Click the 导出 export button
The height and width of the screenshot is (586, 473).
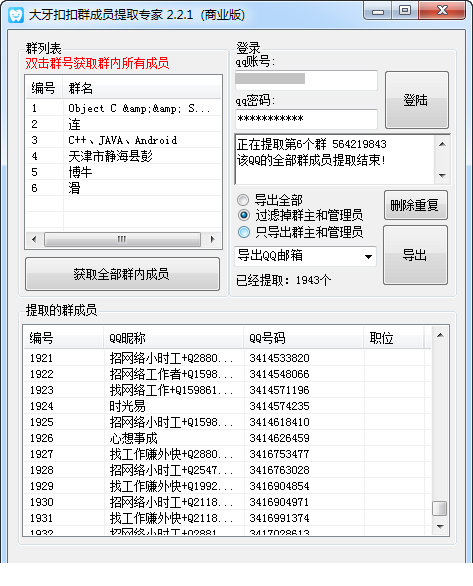(415, 255)
